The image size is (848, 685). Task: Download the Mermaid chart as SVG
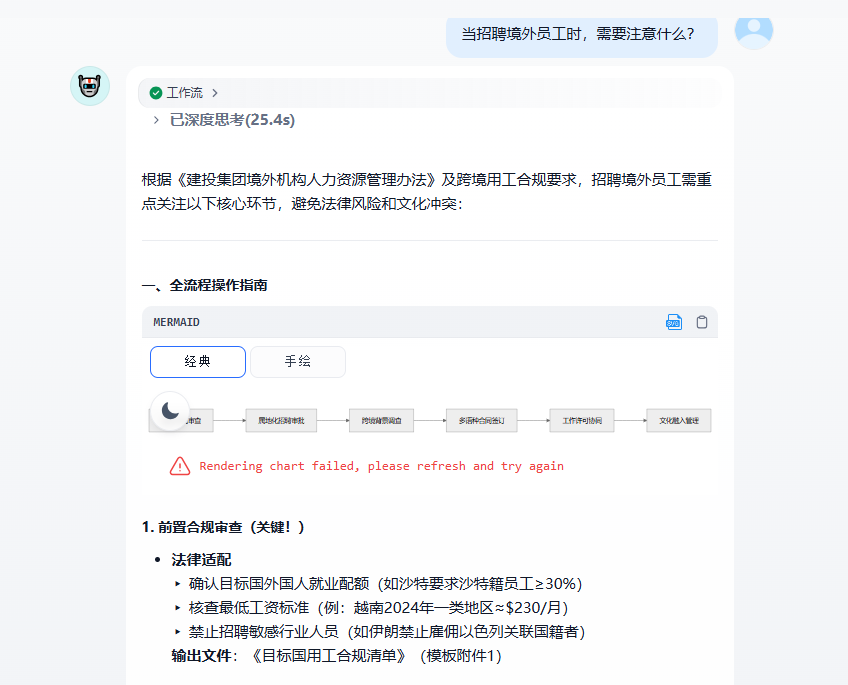(674, 322)
